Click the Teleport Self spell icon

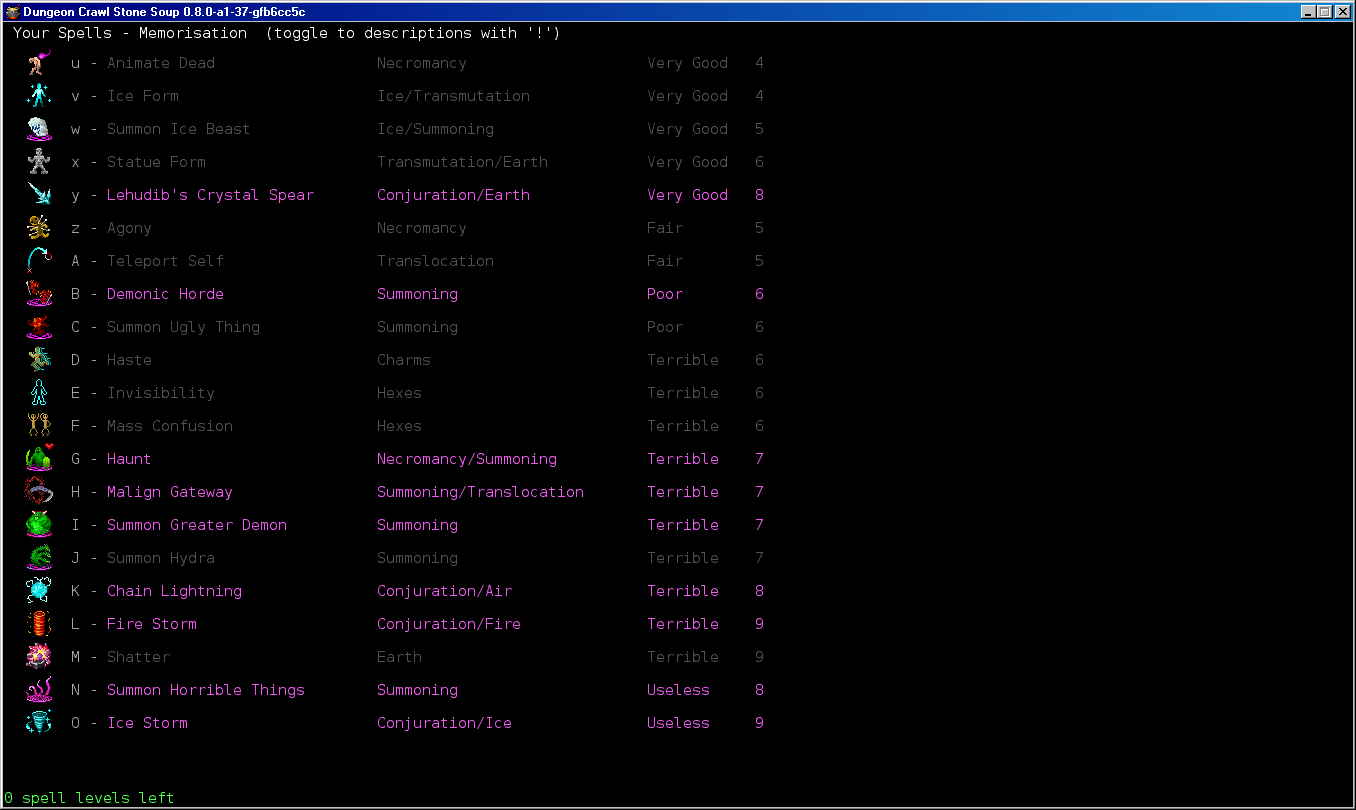click(39, 261)
